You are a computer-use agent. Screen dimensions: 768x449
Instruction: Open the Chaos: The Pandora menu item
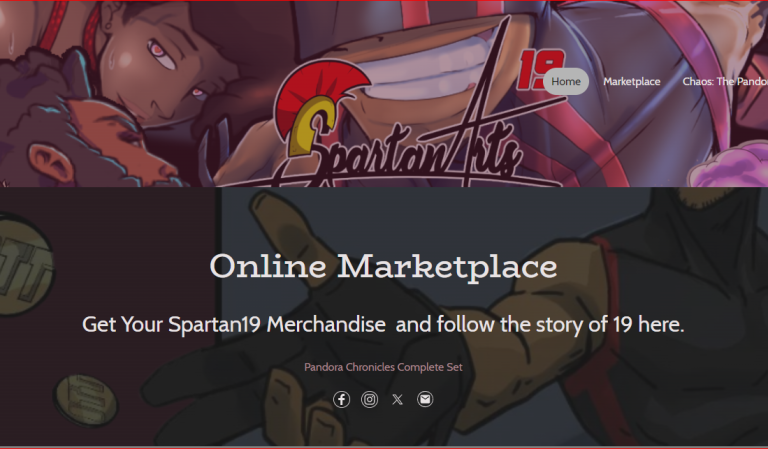click(x=725, y=82)
